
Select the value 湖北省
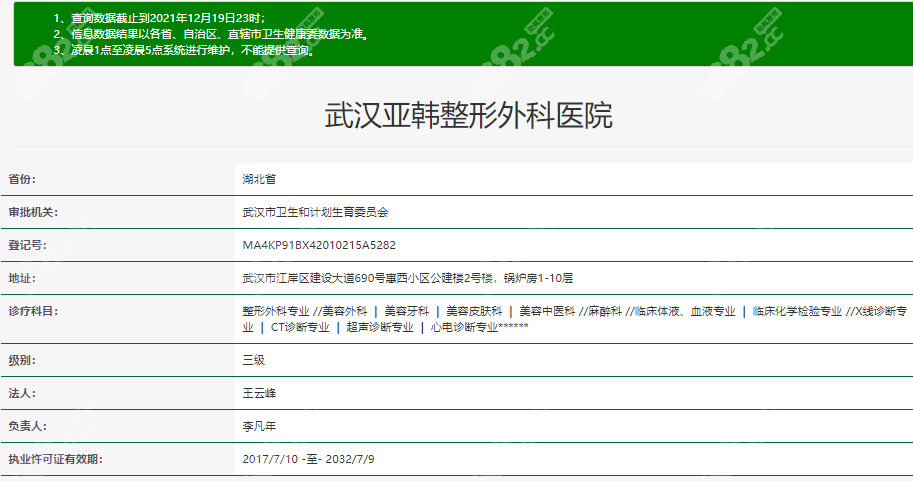[259, 179]
